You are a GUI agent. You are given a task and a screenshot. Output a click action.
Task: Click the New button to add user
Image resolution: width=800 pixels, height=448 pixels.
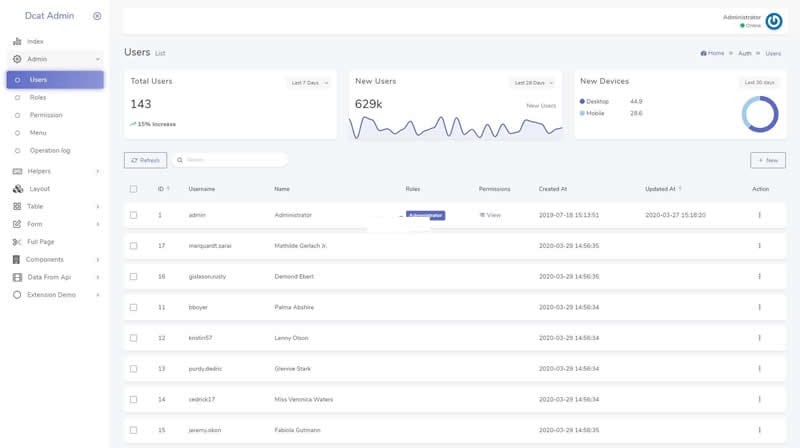click(x=767, y=160)
